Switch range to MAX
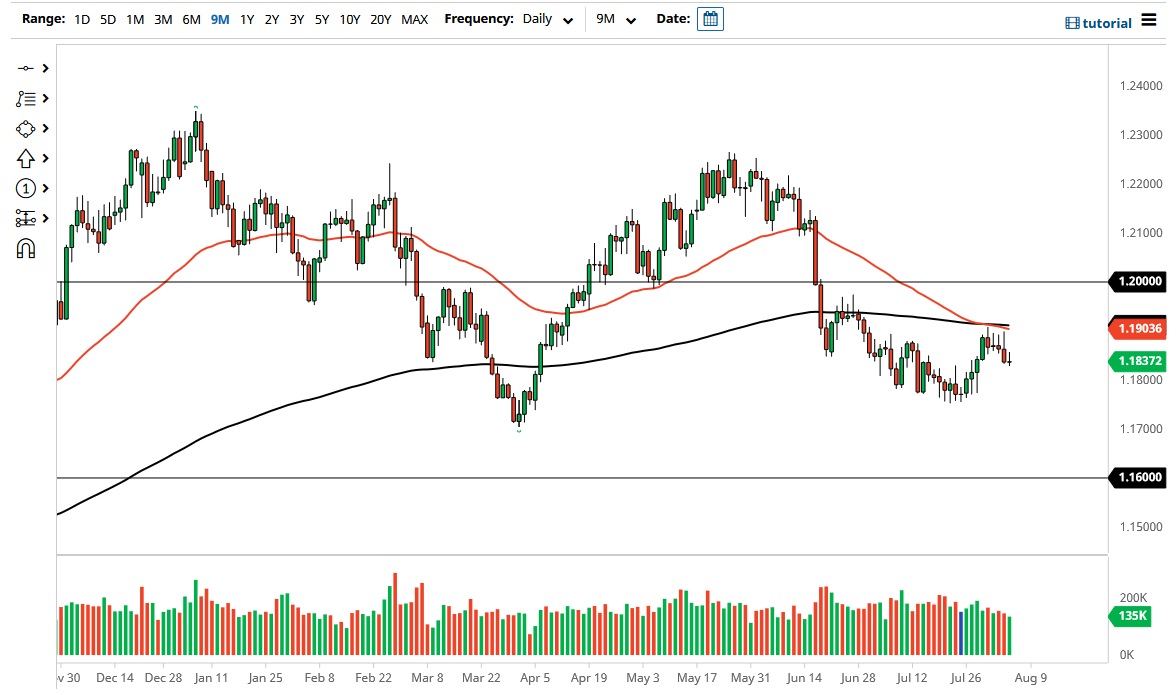 click(414, 19)
